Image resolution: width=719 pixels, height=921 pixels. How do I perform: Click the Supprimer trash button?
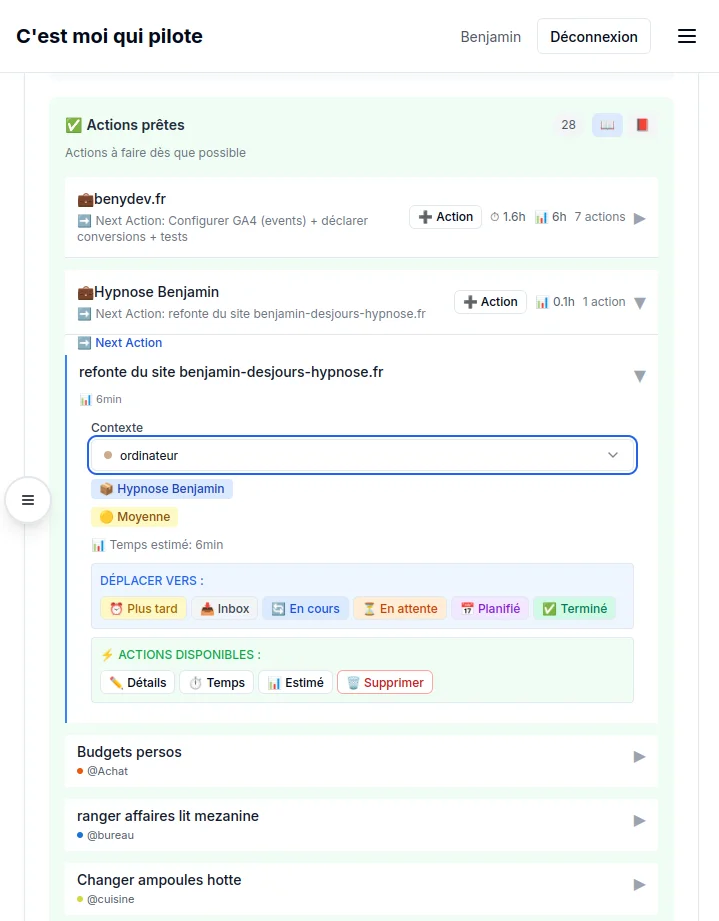tap(385, 682)
